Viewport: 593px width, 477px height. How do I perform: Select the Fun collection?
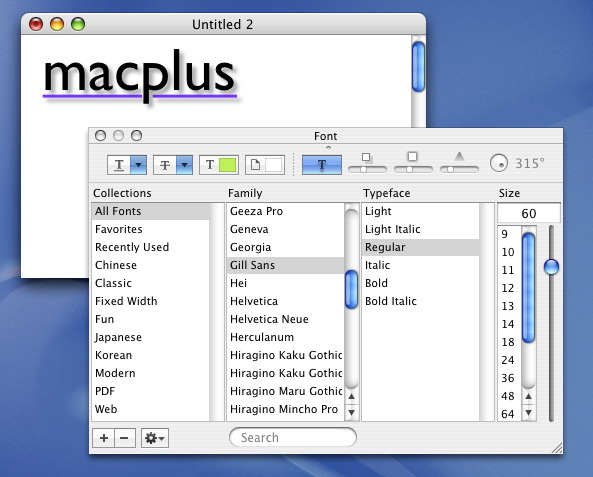coord(151,319)
